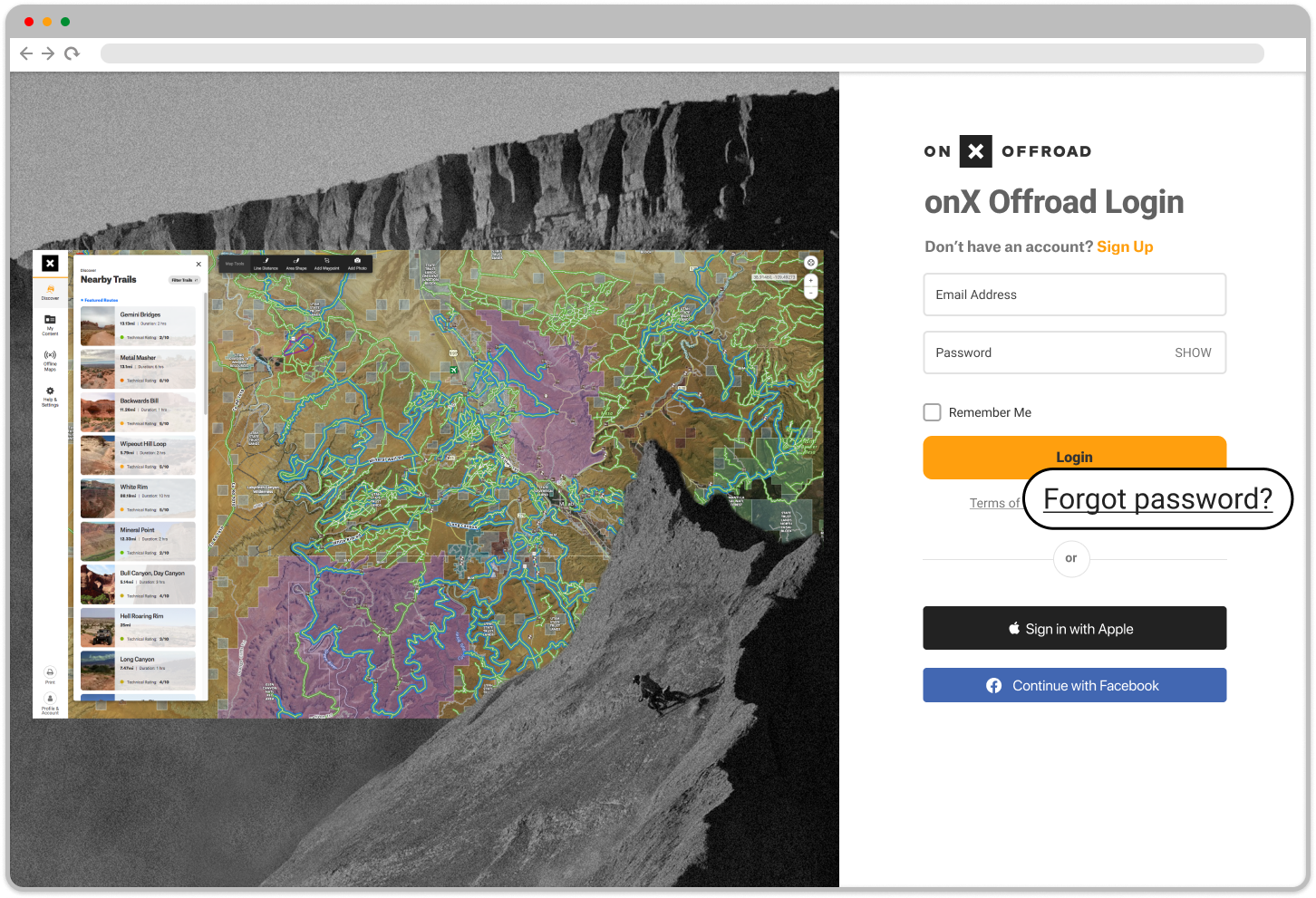The image size is (1316, 898).
Task: Choose the Add Waypoint tool
Action: click(x=326, y=266)
